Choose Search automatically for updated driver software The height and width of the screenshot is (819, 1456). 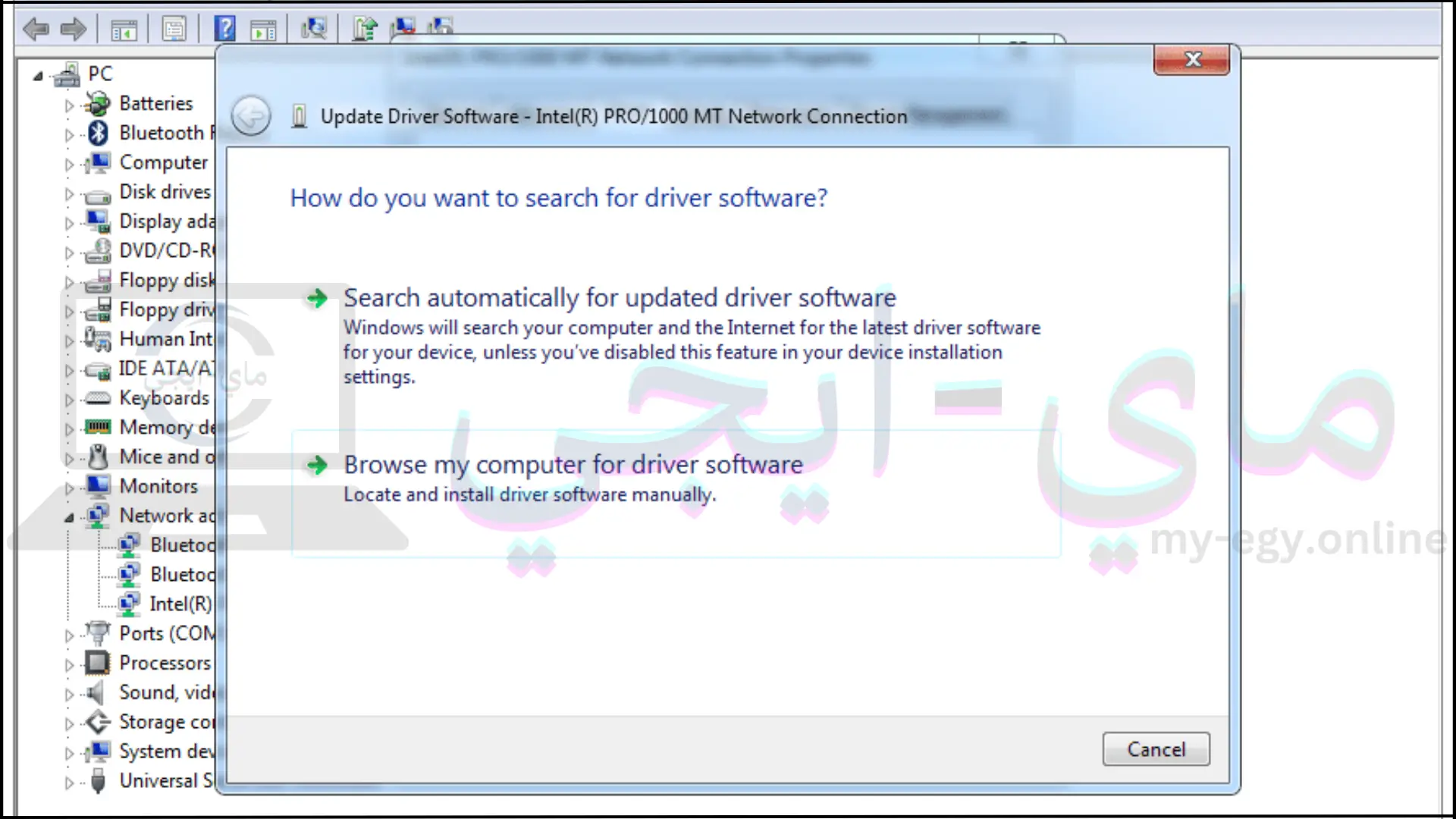click(676, 335)
